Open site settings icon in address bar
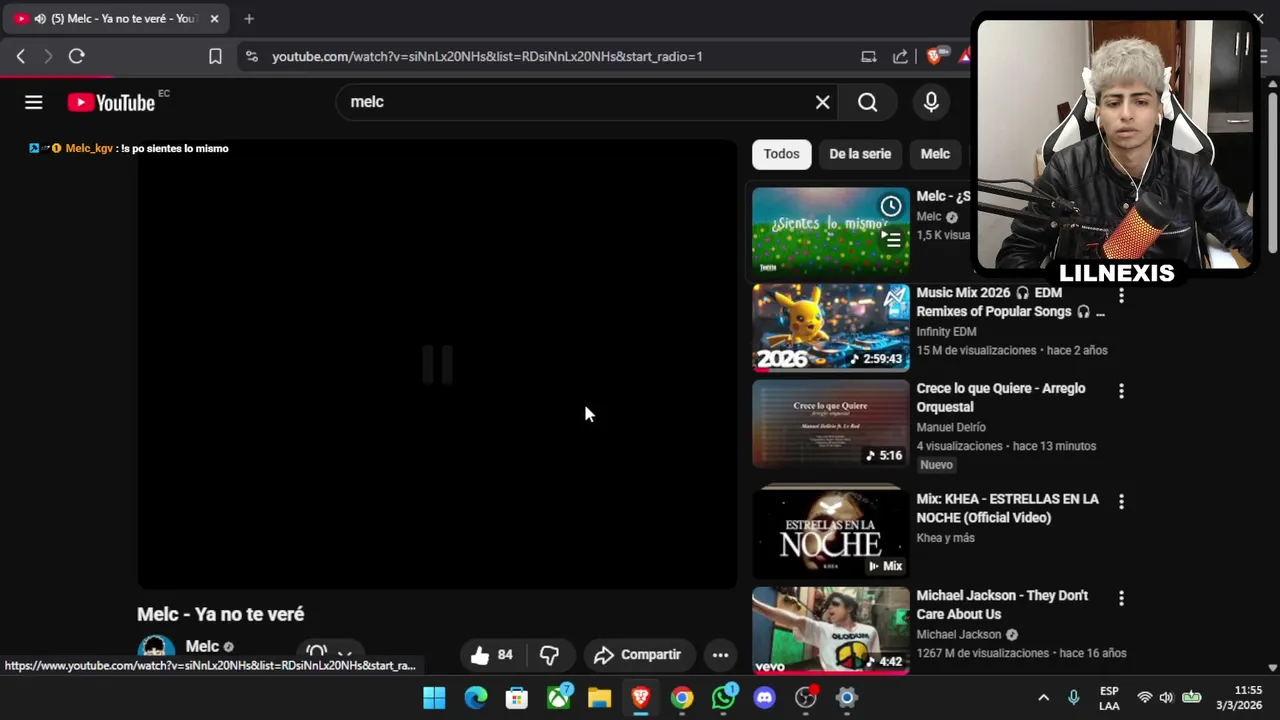The image size is (1280, 720). pyautogui.click(x=251, y=56)
